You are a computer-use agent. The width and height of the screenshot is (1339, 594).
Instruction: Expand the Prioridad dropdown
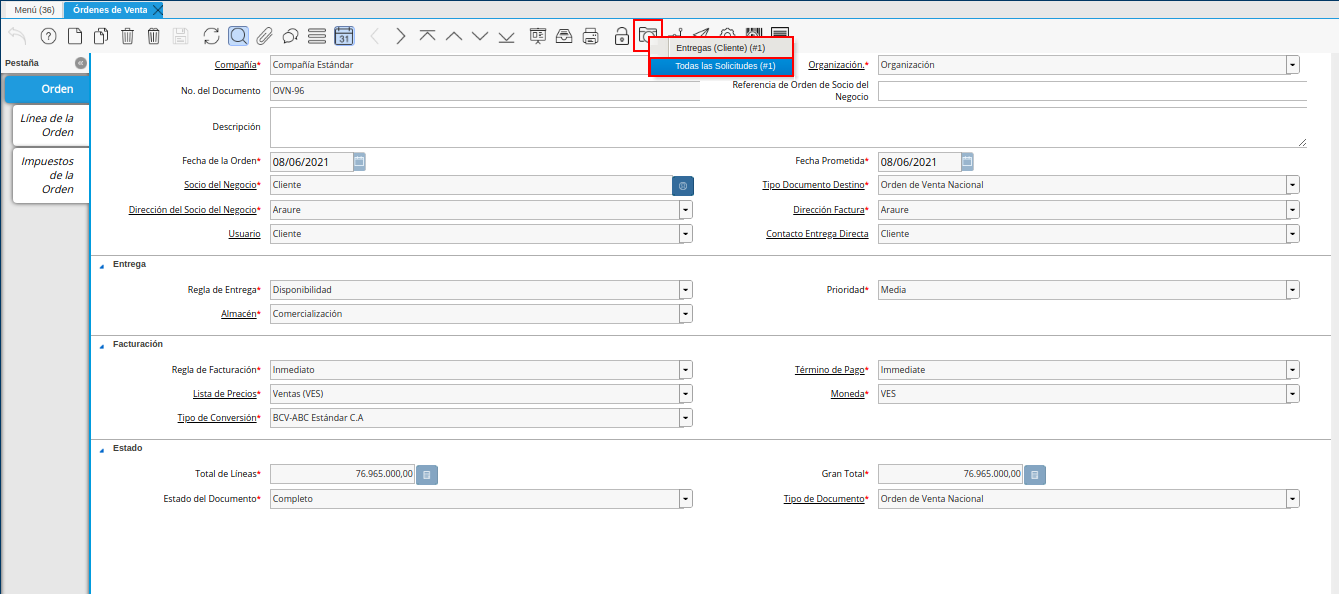coord(1293,290)
